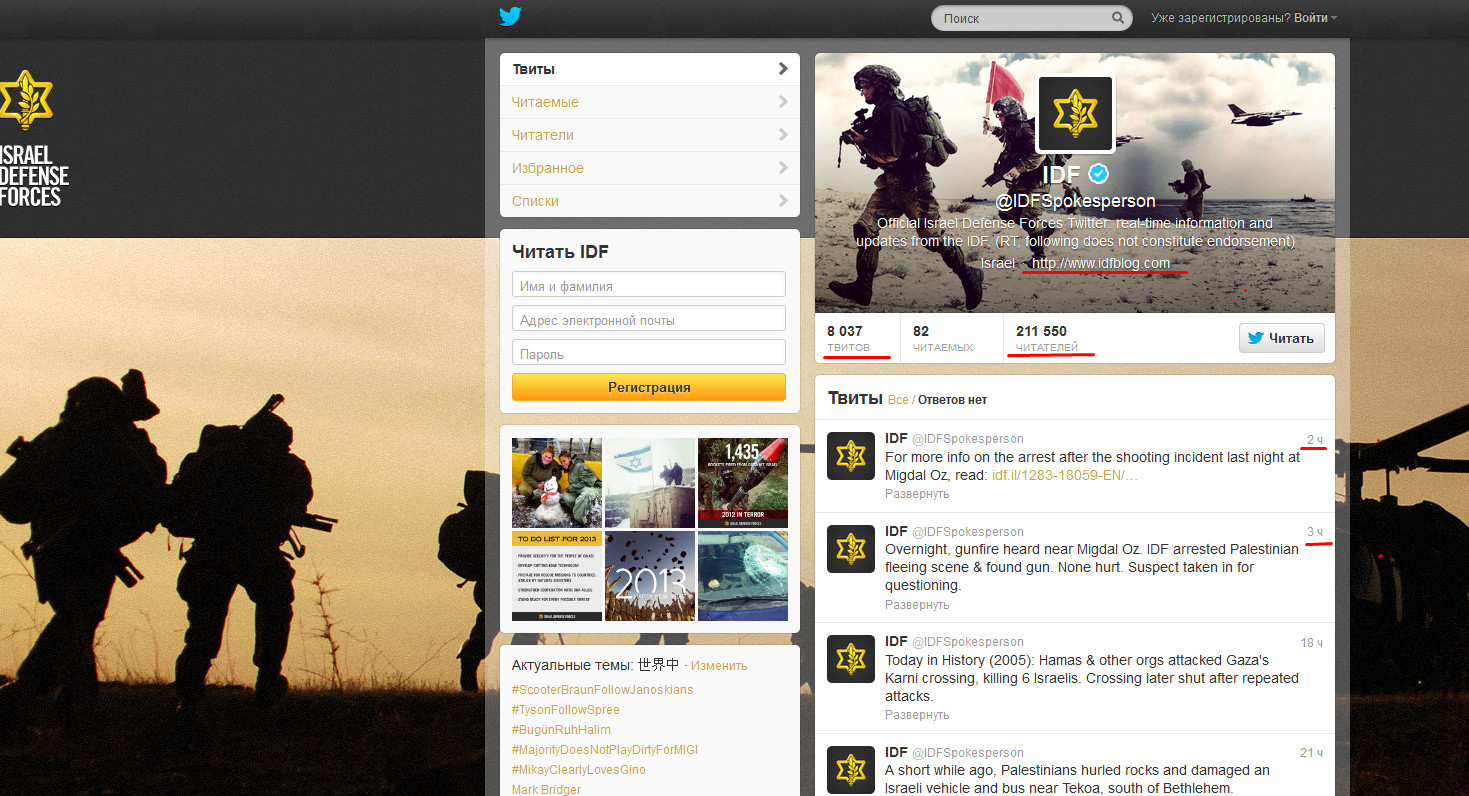This screenshot has height=796, width=1469.
Task: Click Israel Defense Forces logo in left background
Action: point(33,139)
